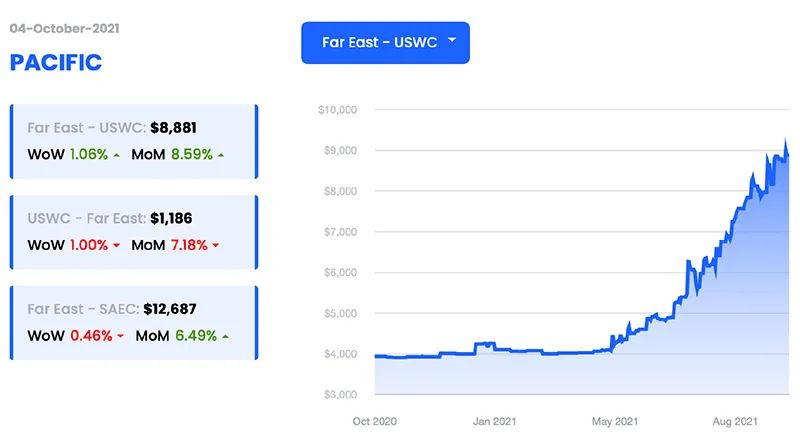Click the May 2021 marker on chart axis
Image resolution: width=800 pixels, height=435 pixels.
(613, 420)
